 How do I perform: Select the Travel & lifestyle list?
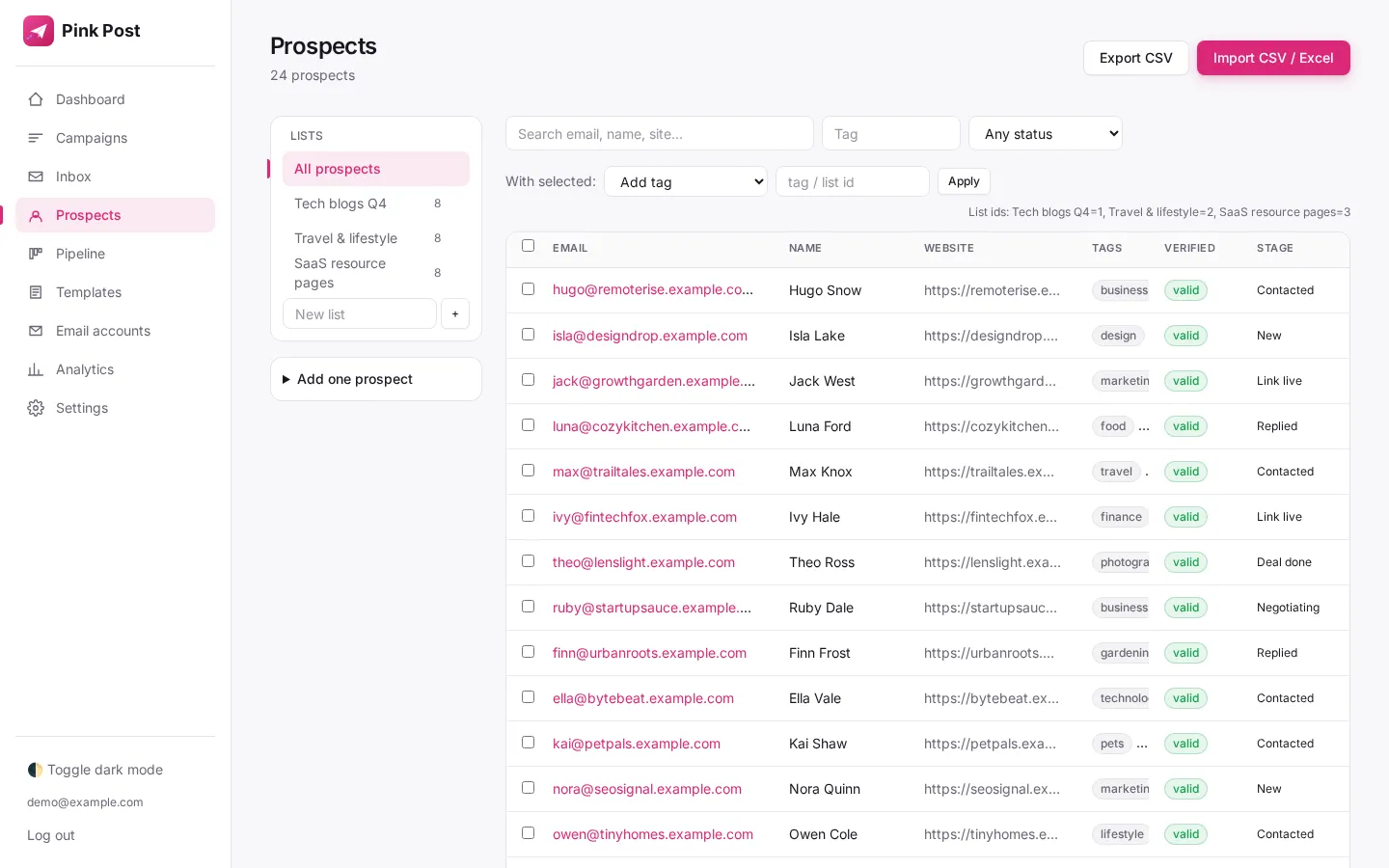click(376, 238)
